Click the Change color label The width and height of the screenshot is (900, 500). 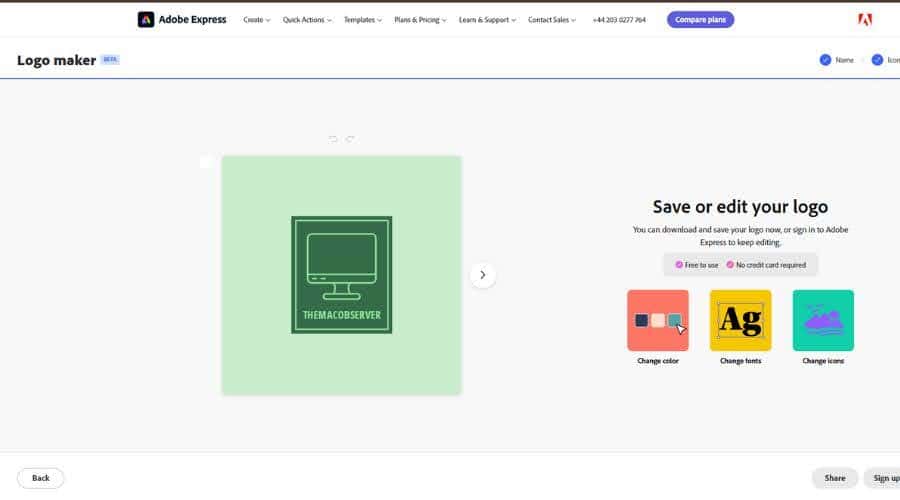(658, 361)
